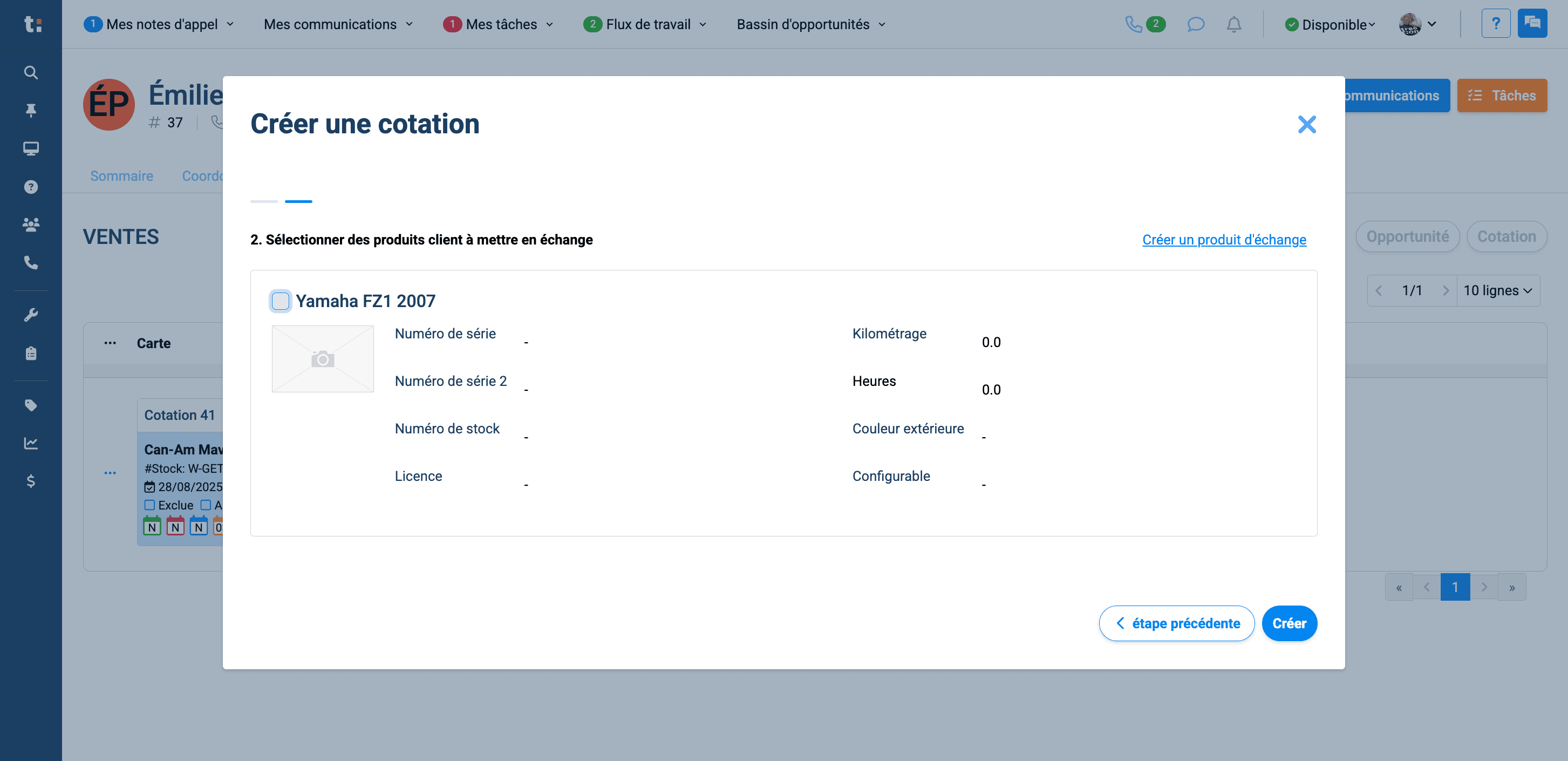Click the Créer button

[x=1289, y=623]
